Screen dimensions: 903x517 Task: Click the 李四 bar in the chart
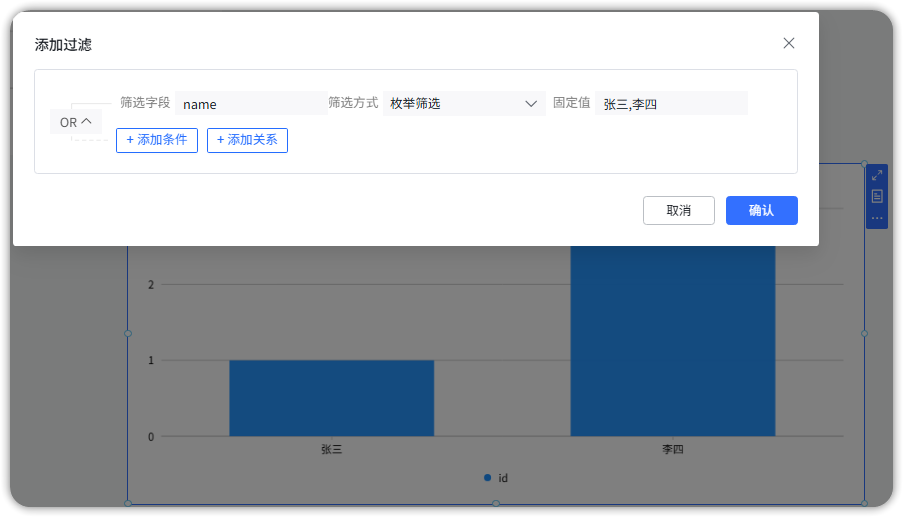(672, 340)
